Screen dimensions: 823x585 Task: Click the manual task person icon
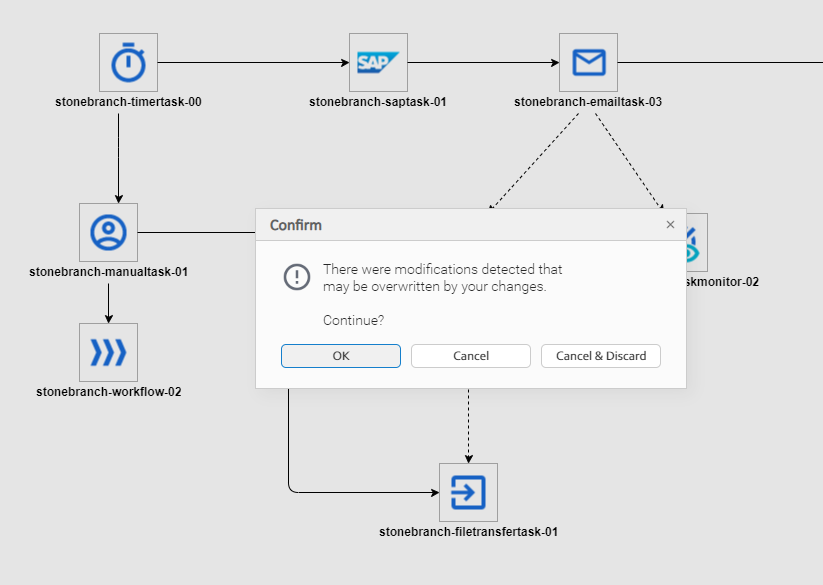pyautogui.click(x=108, y=233)
